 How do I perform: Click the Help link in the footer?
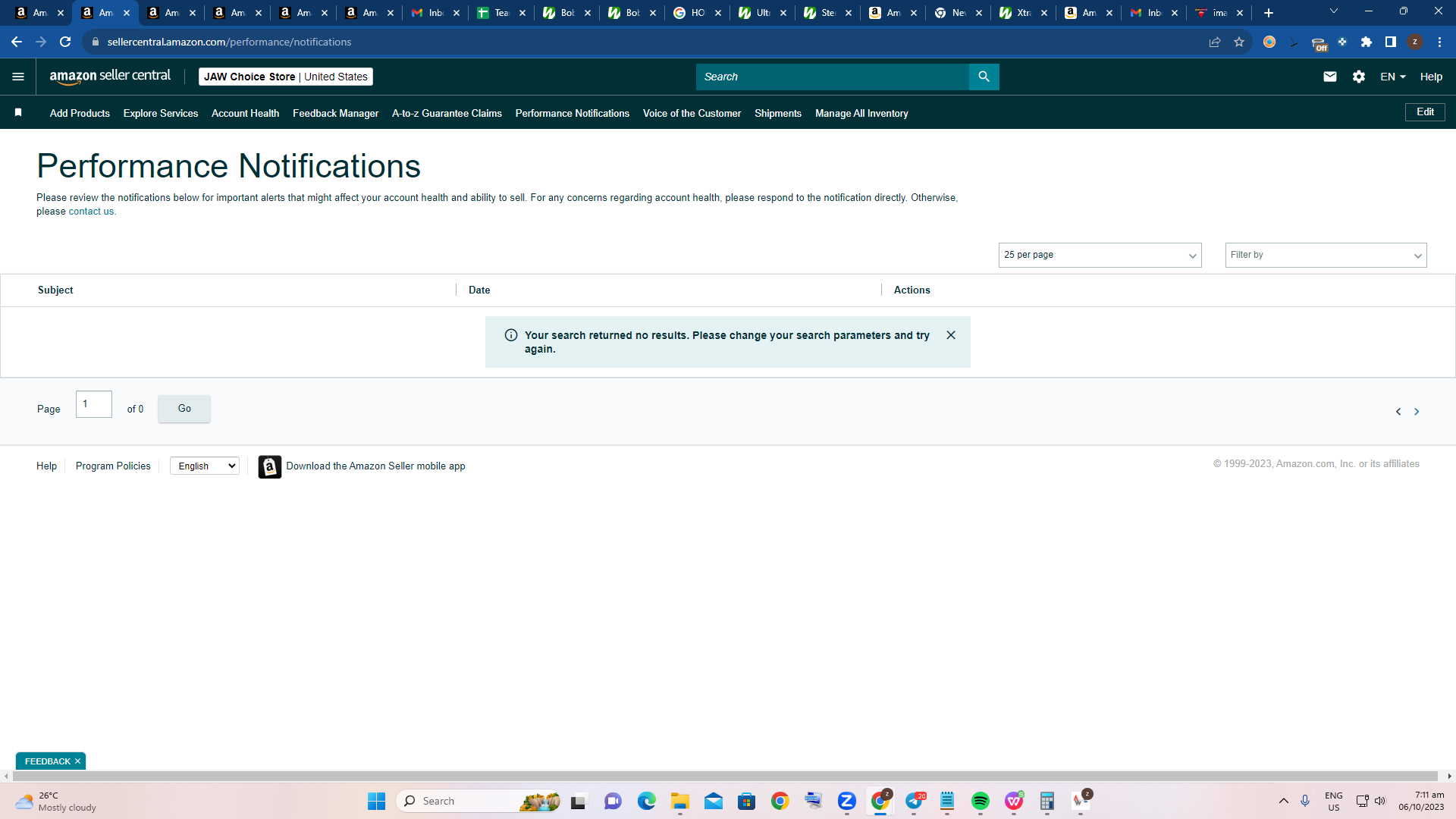46,466
